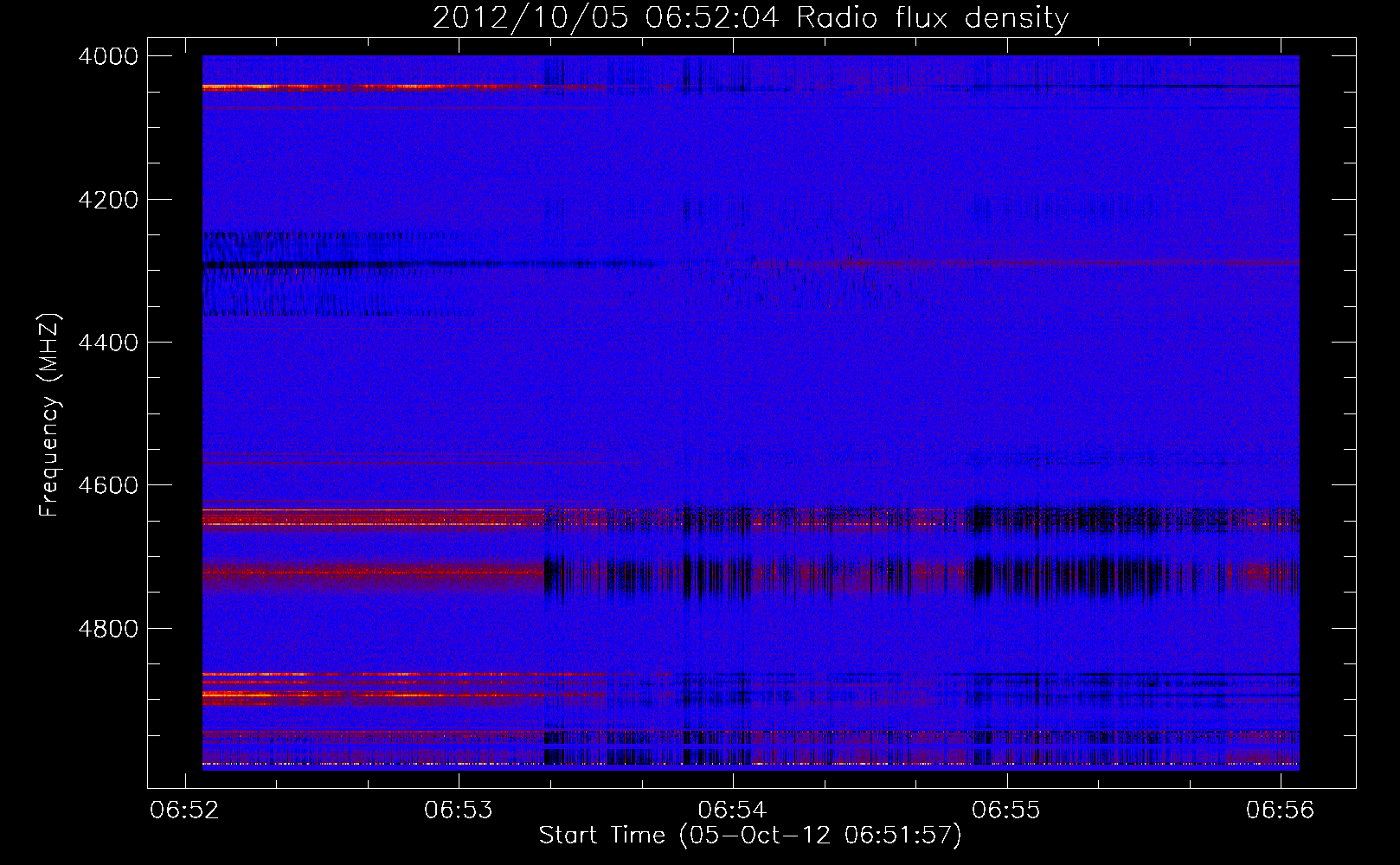Click the 'Frequency (MHZ)' axis title
The height and width of the screenshot is (865, 1400).
click(x=49, y=415)
